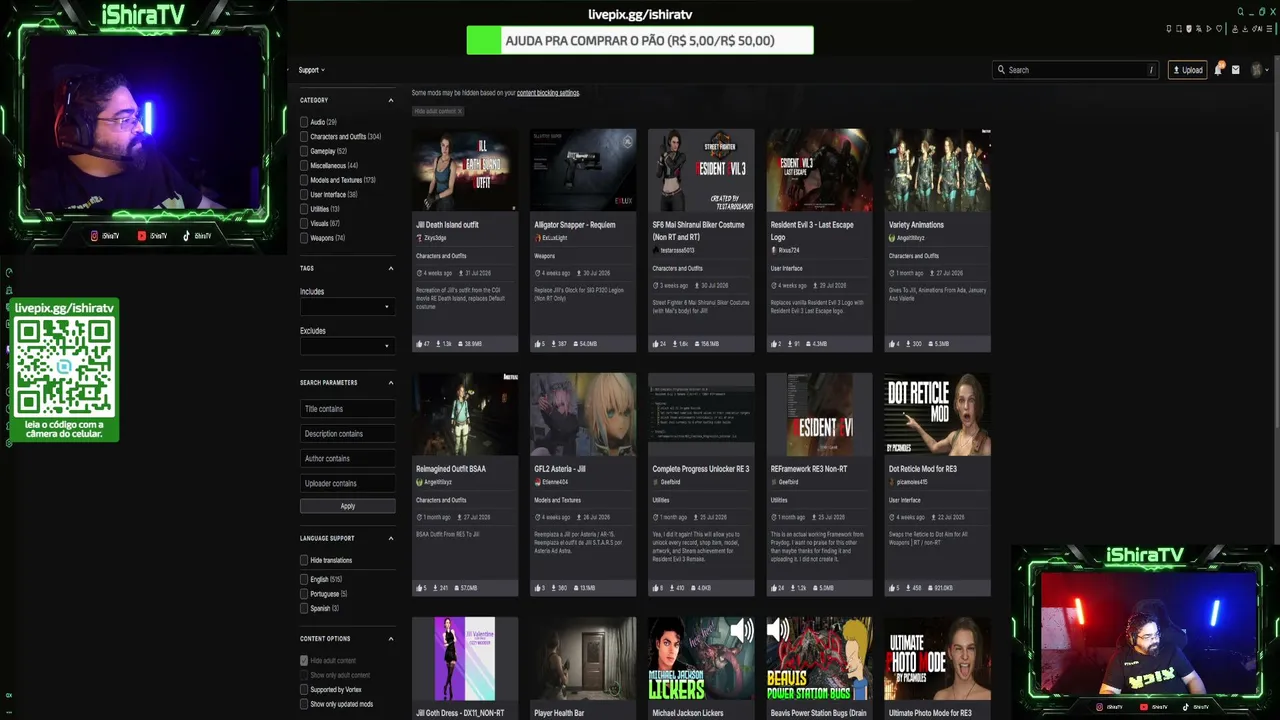Image resolution: width=1280 pixels, height=720 pixels.
Task: Click the file size icon on GFL2 Asteria card
Action: click(x=574, y=588)
